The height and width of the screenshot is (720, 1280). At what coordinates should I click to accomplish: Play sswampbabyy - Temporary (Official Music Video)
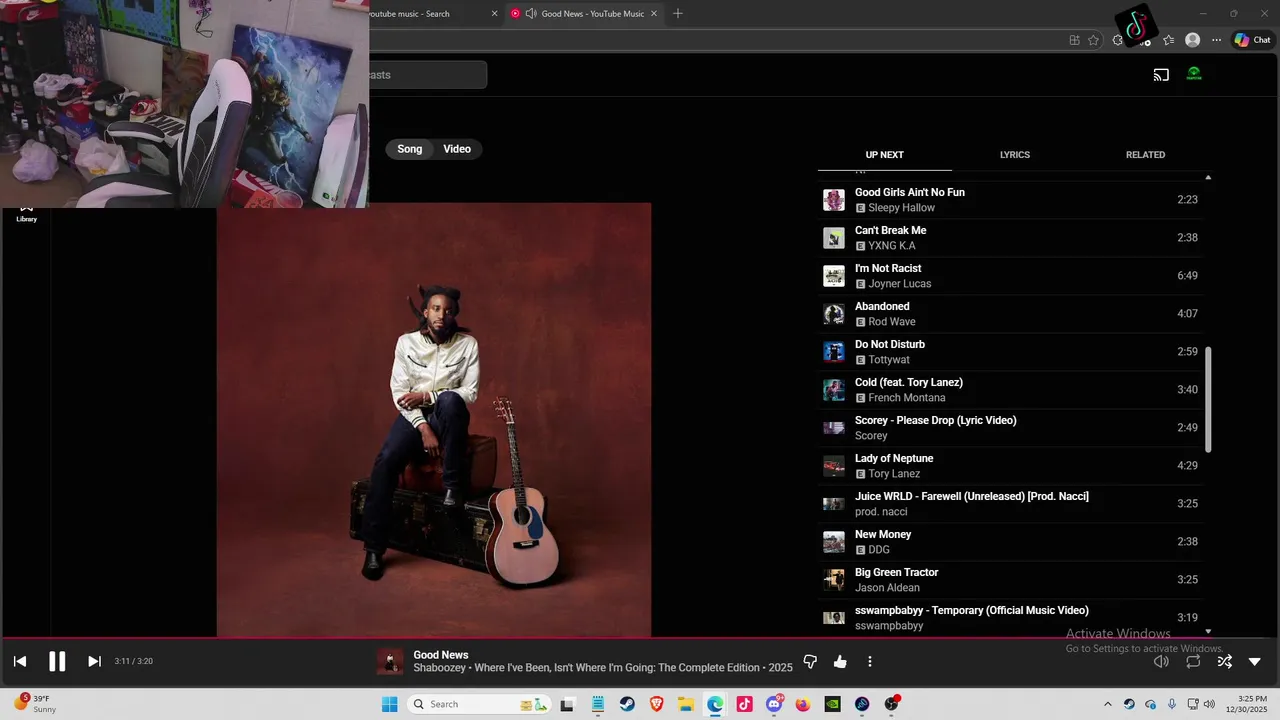[x=1010, y=618]
